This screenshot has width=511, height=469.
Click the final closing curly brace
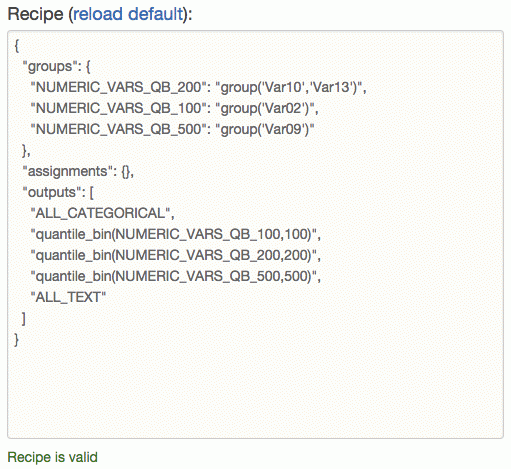[x=16, y=340]
